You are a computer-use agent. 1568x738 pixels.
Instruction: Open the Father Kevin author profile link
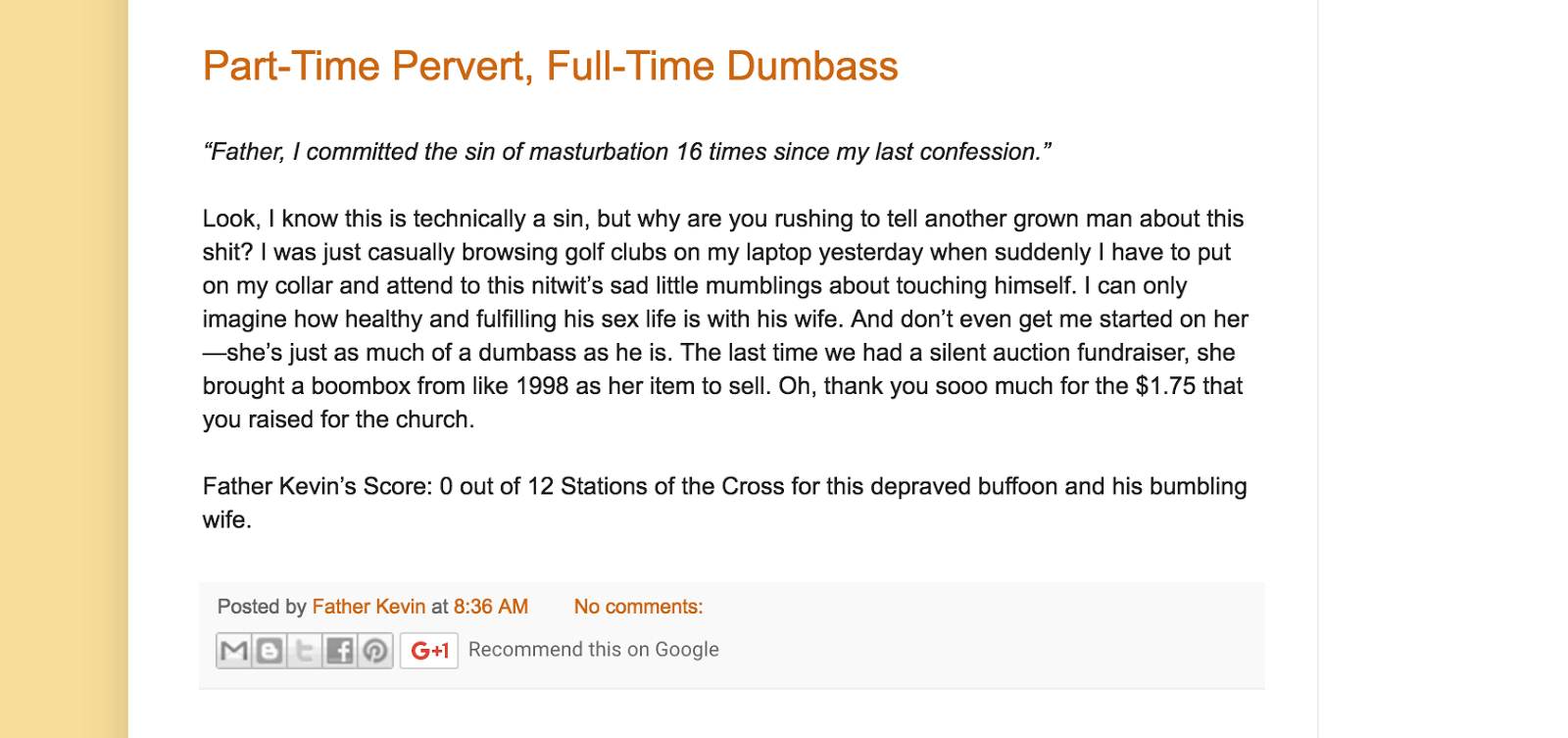click(368, 607)
